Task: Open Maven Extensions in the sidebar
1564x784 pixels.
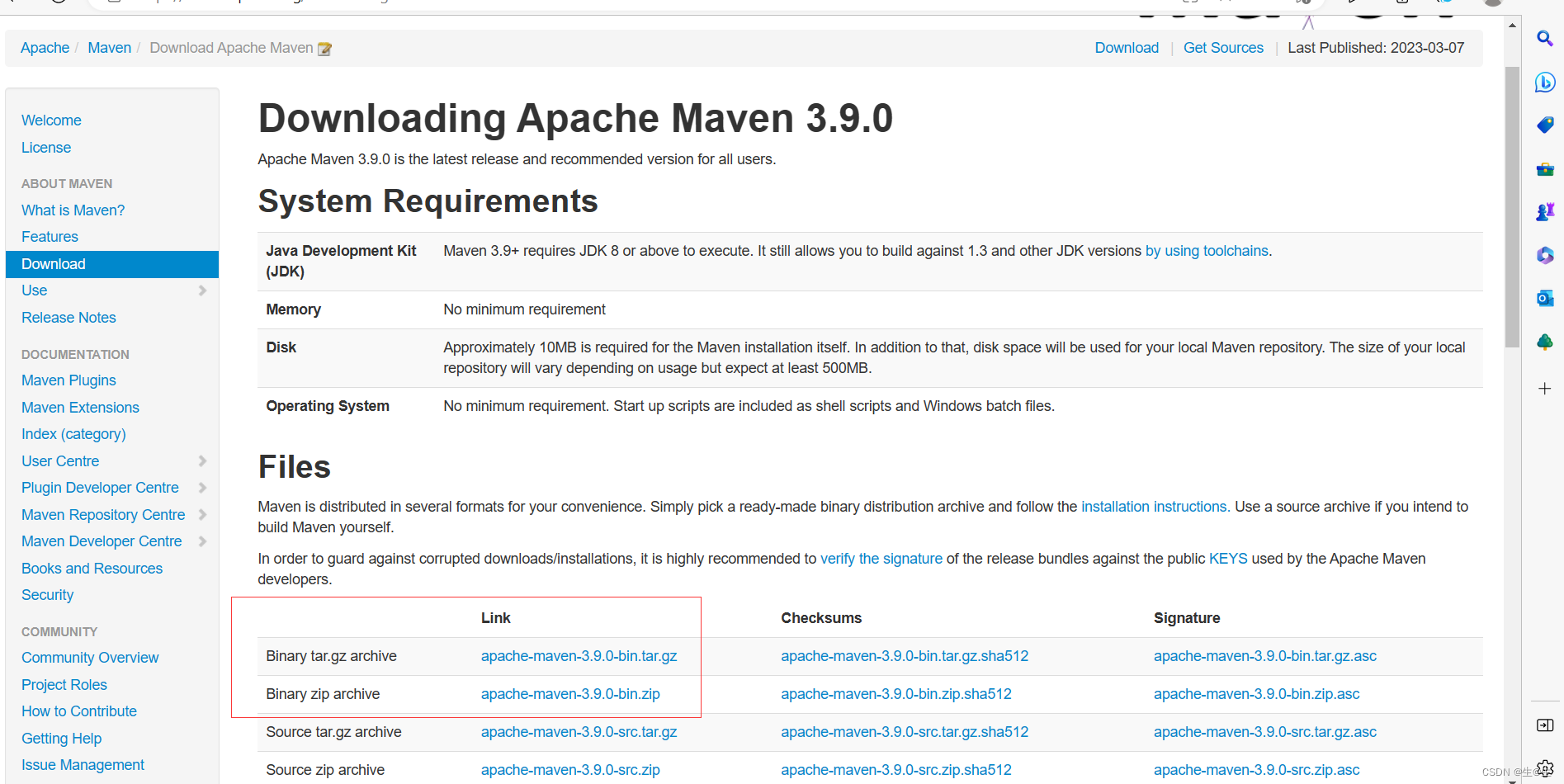Action: tap(80, 408)
